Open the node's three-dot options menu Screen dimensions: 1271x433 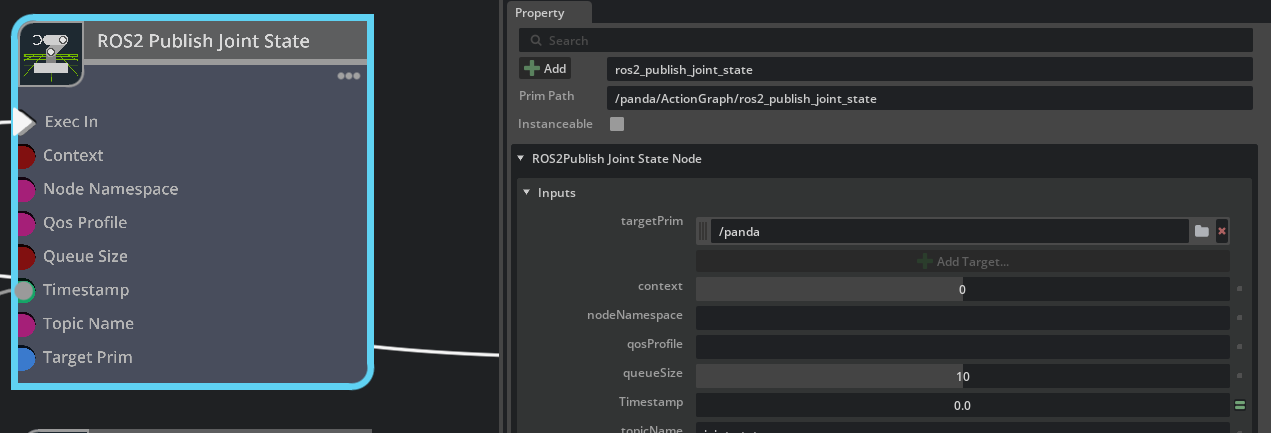point(348,76)
